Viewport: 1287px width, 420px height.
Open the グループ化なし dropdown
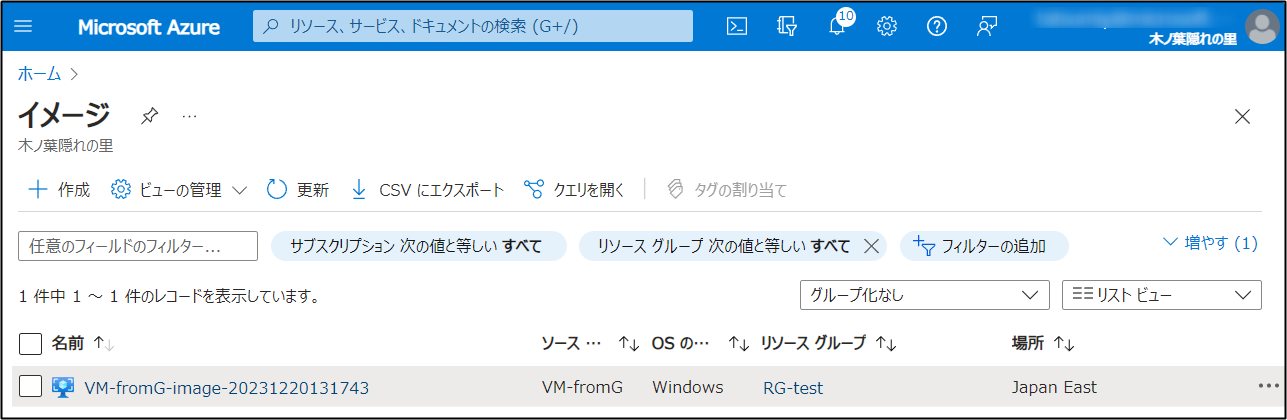coord(924,295)
